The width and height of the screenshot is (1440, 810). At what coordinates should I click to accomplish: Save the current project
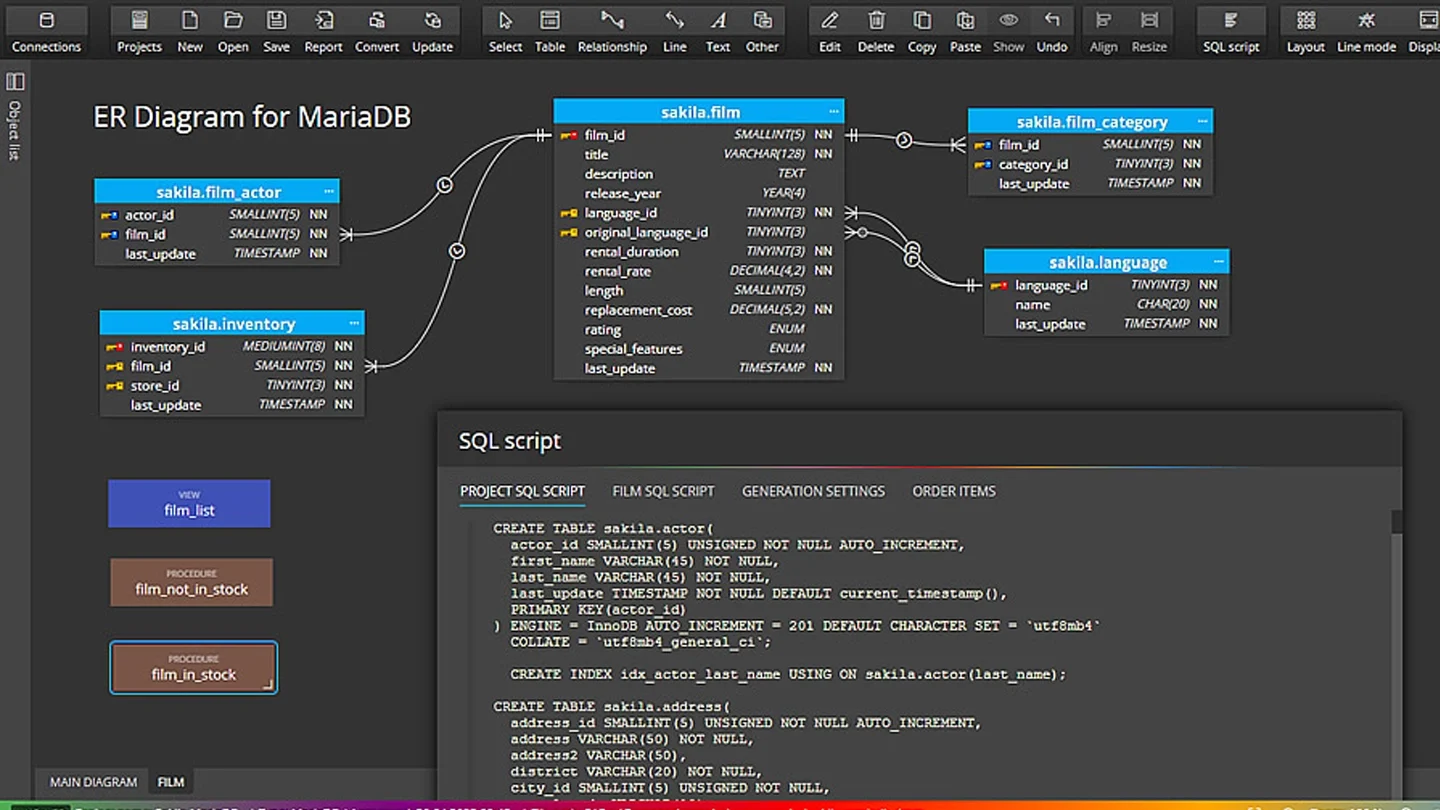tap(276, 31)
